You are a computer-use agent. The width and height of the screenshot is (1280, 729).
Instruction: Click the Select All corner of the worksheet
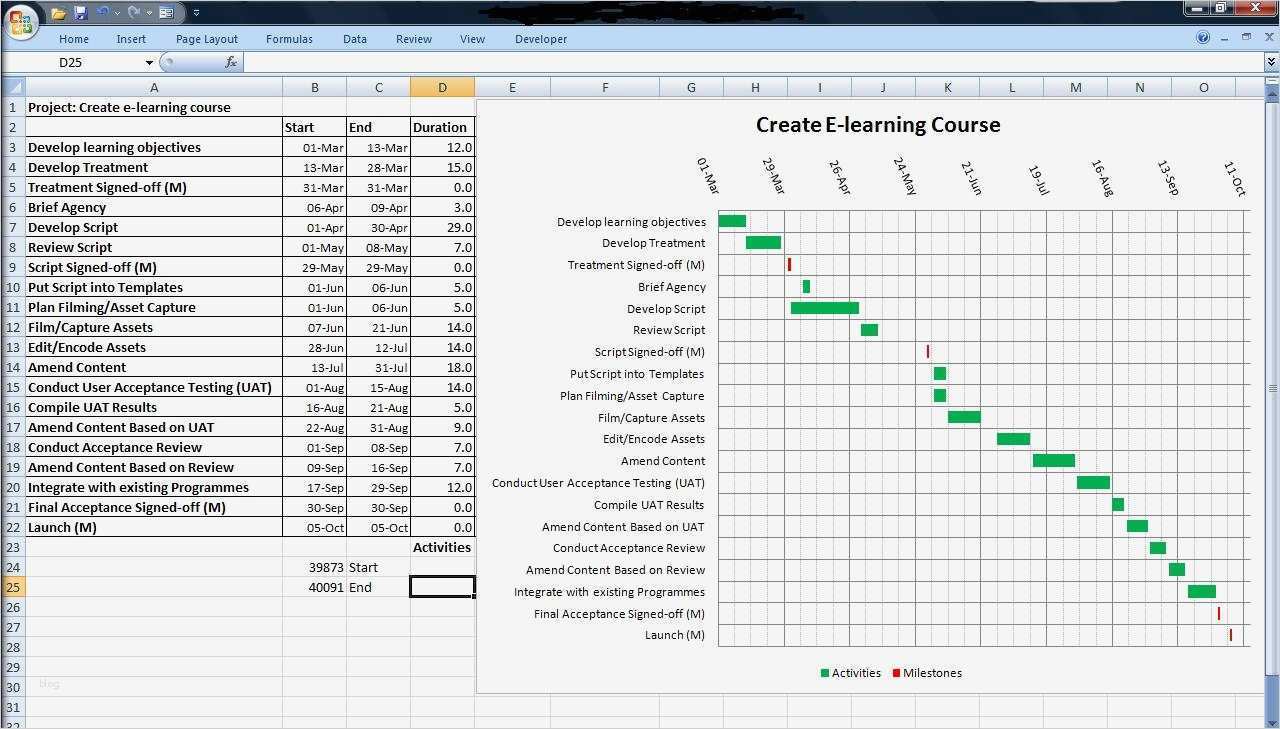(x=13, y=87)
